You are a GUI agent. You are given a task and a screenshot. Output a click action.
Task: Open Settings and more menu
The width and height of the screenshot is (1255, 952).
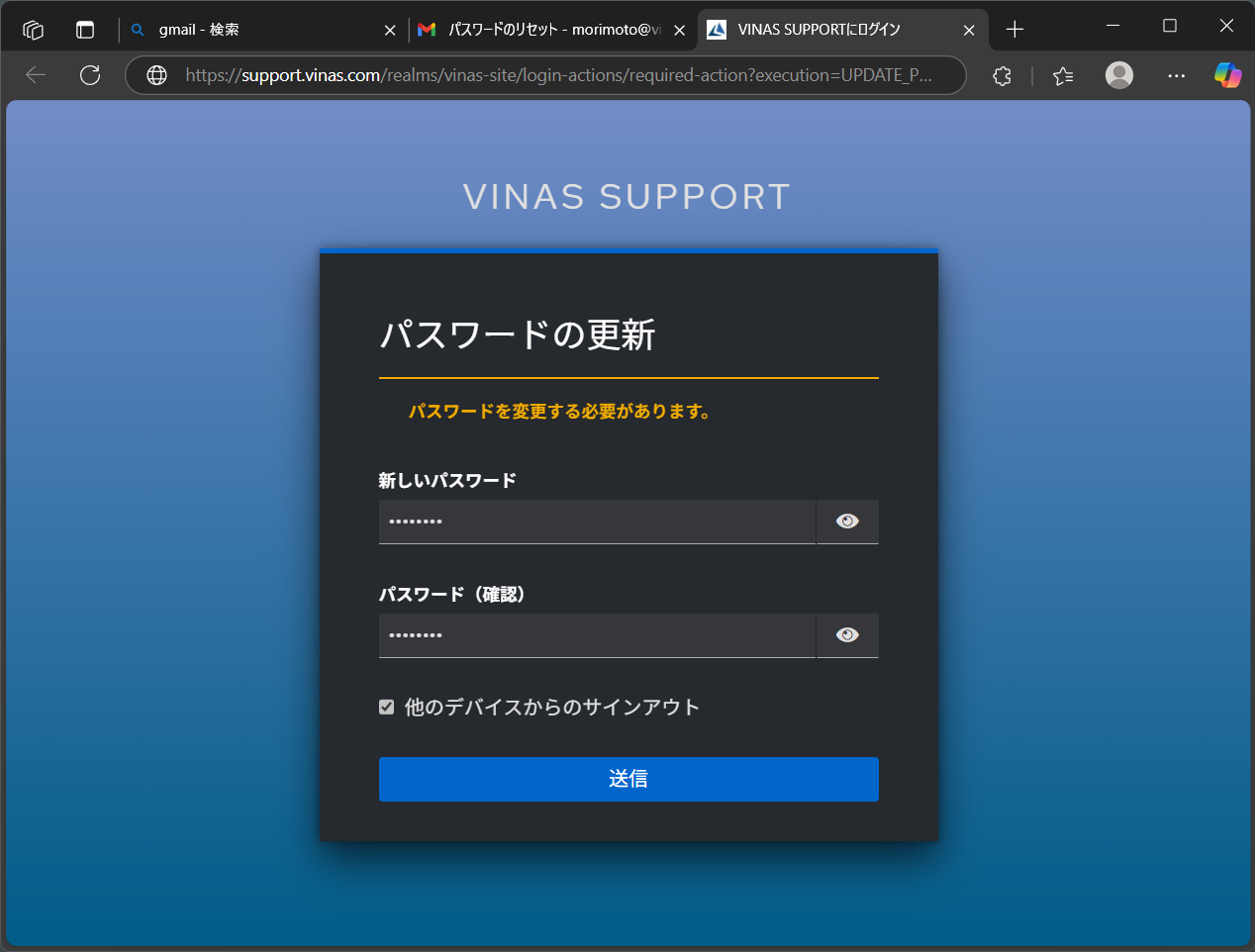[1176, 75]
